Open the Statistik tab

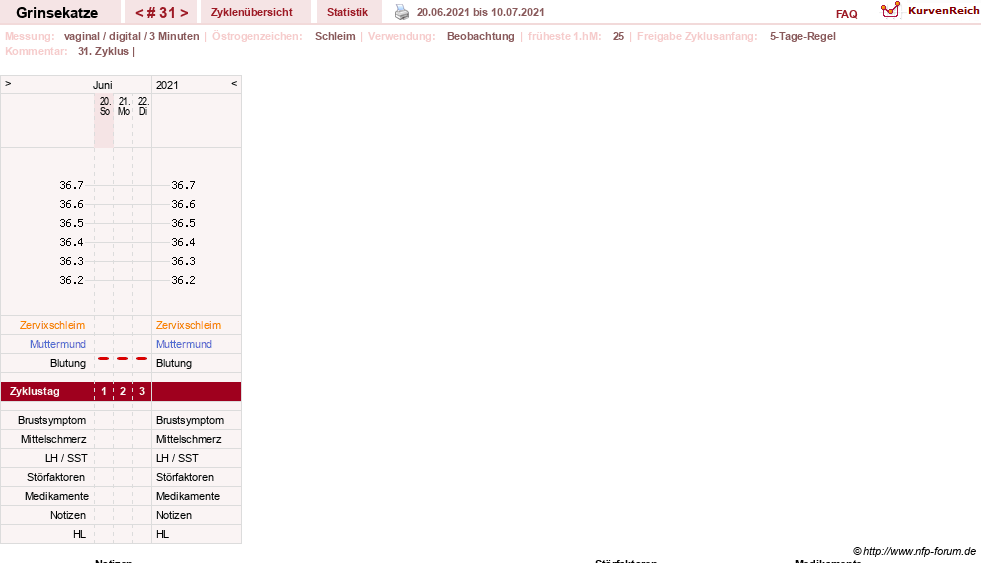[x=347, y=12]
